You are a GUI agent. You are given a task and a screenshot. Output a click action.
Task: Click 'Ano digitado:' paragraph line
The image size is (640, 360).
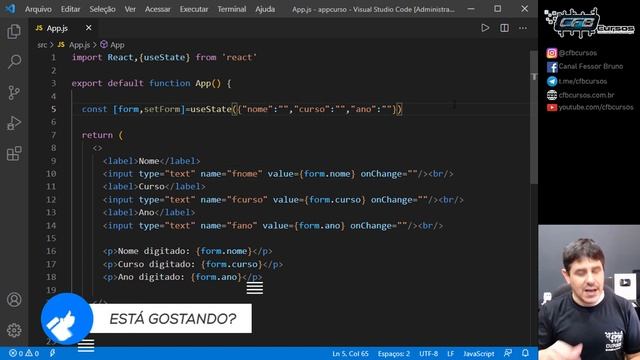pyautogui.click(x=182, y=277)
